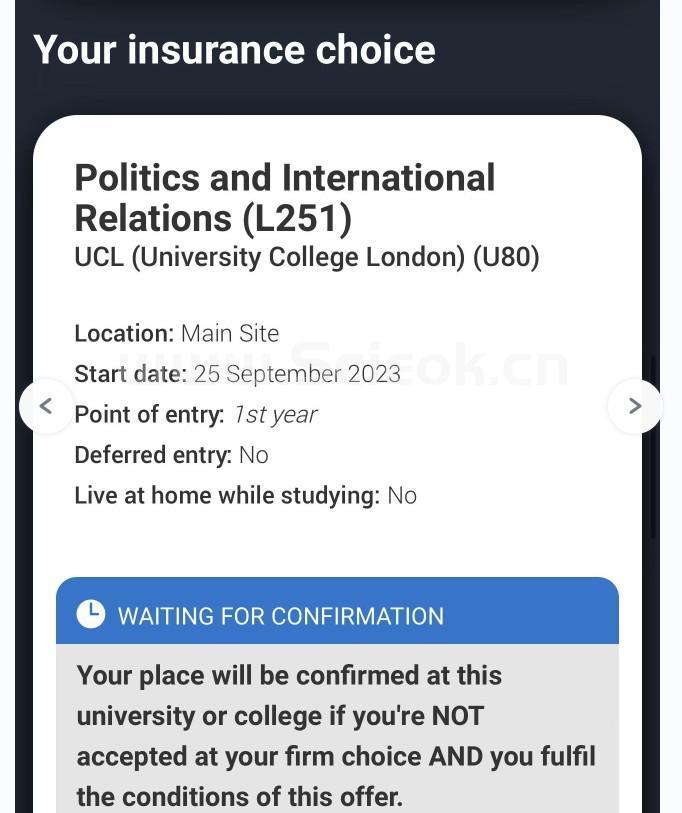
Task: Click the "Deferred entry:" field label
Action: (x=153, y=455)
